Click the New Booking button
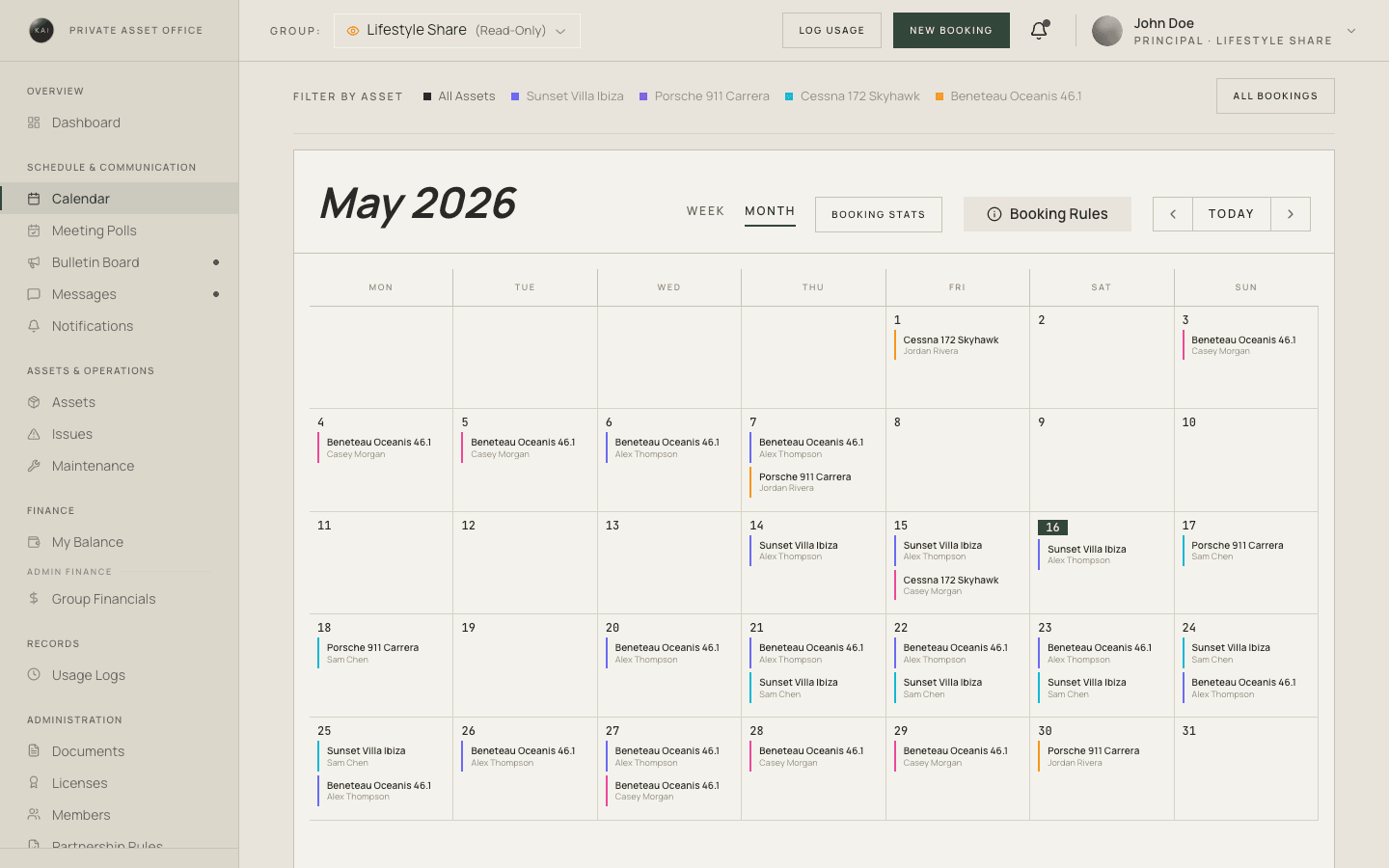The image size is (1389, 868). (951, 30)
